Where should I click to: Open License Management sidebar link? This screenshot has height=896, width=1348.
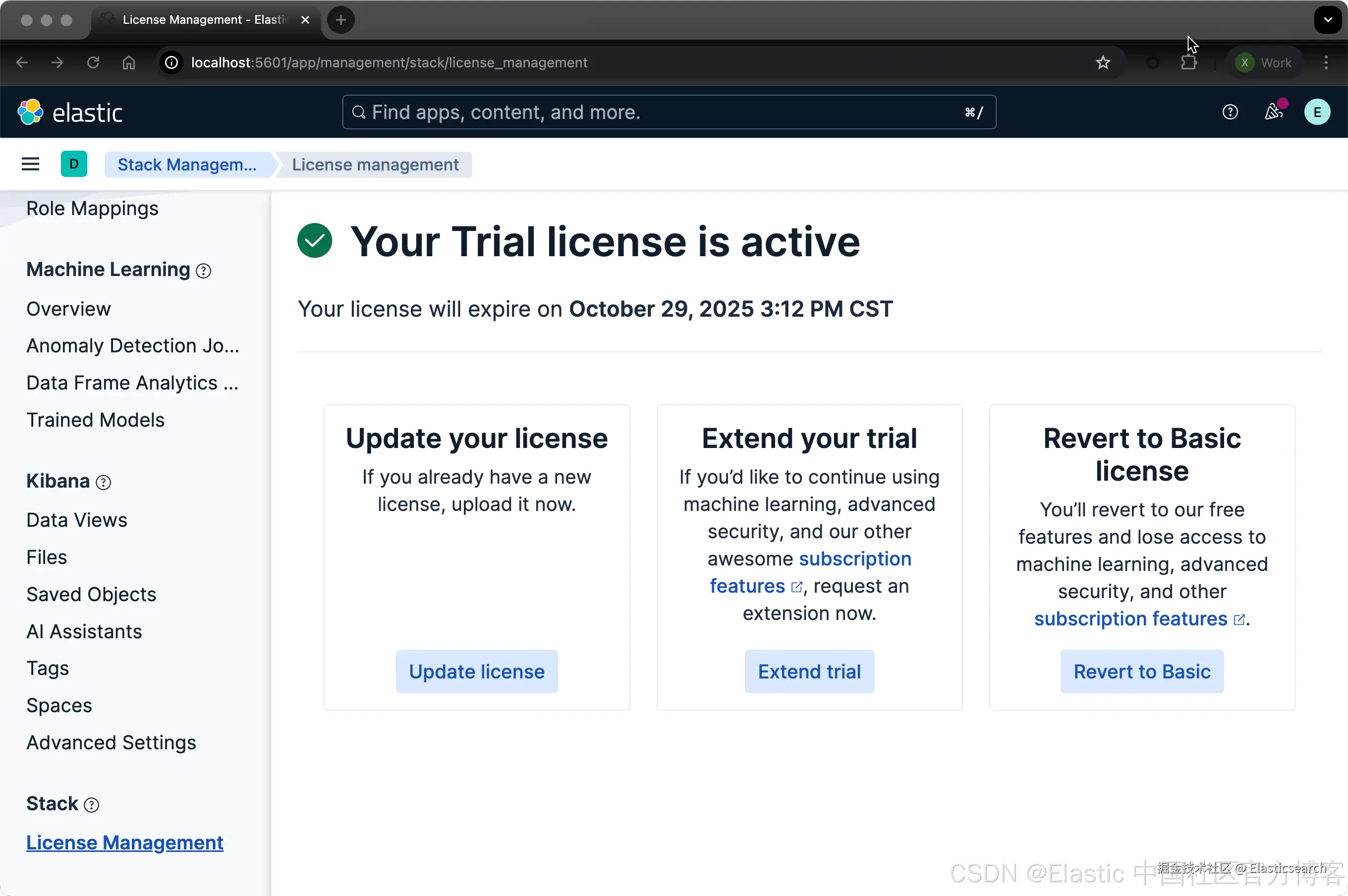click(125, 843)
